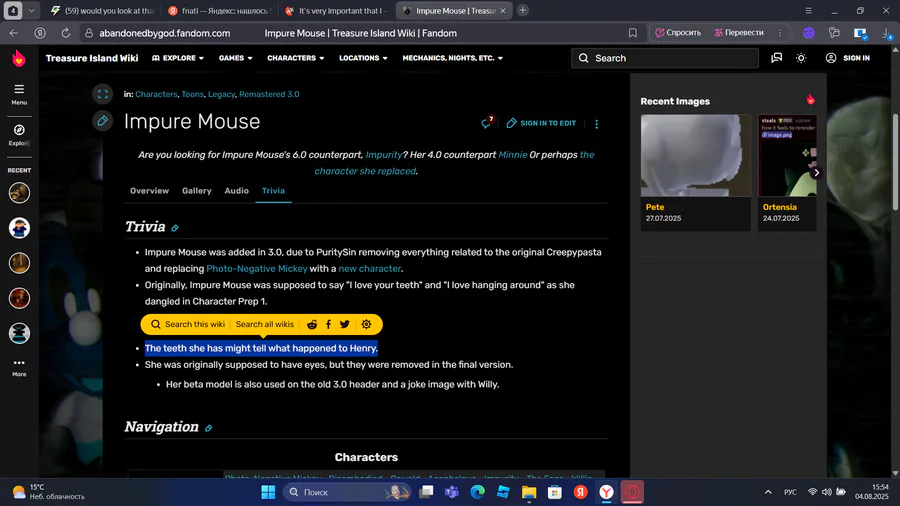The height and width of the screenshot is (506, 900).
Task: Toggle light/dark theme sun icon
Action: point(801,58)
